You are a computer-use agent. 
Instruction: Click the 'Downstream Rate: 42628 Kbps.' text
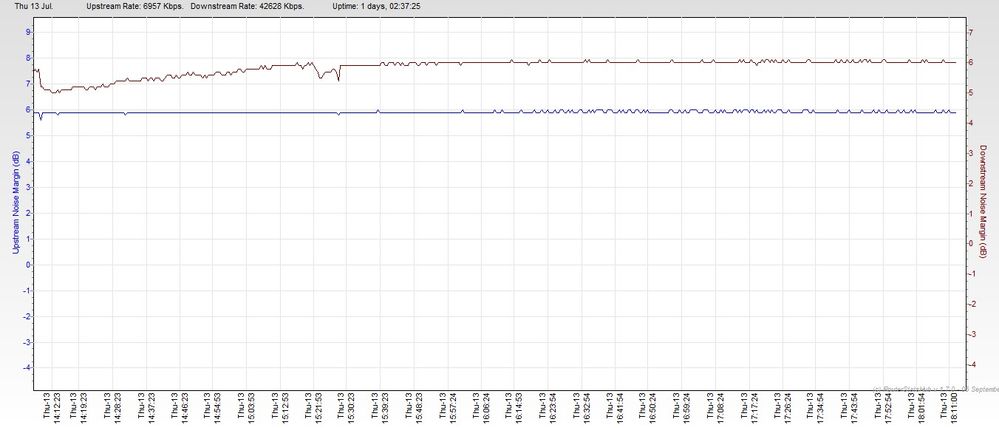point(247,6)
